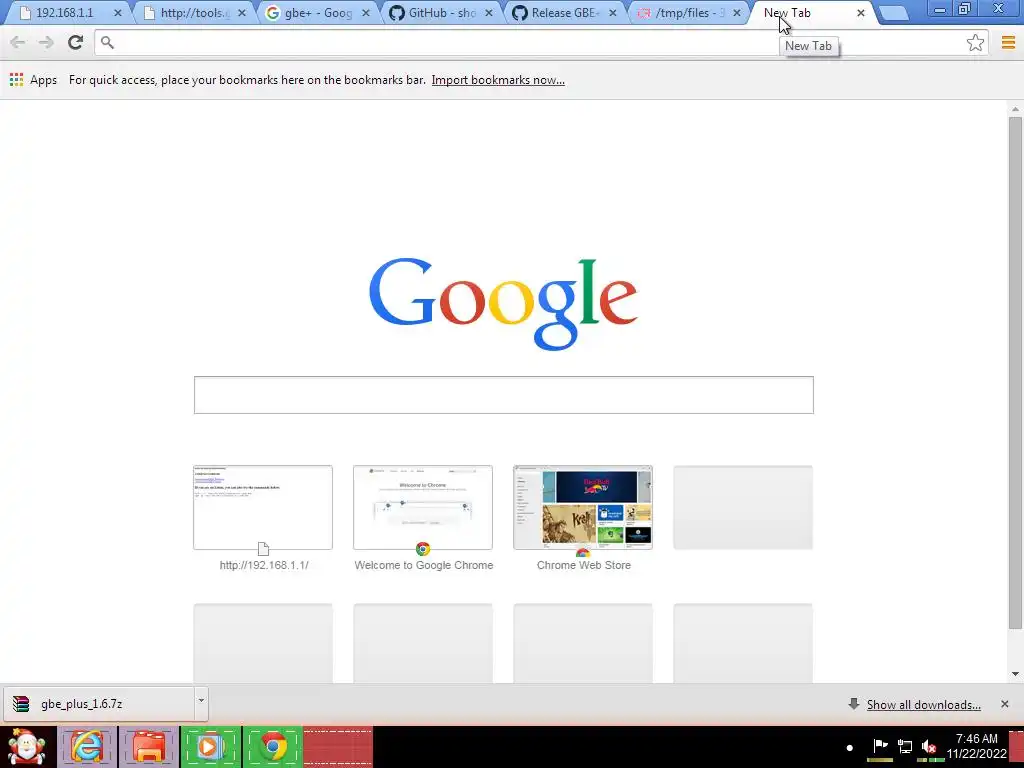Viewport: 1024px width, 768px height.
Task: Click Import bookmarks now link
Action: point(498,80)
